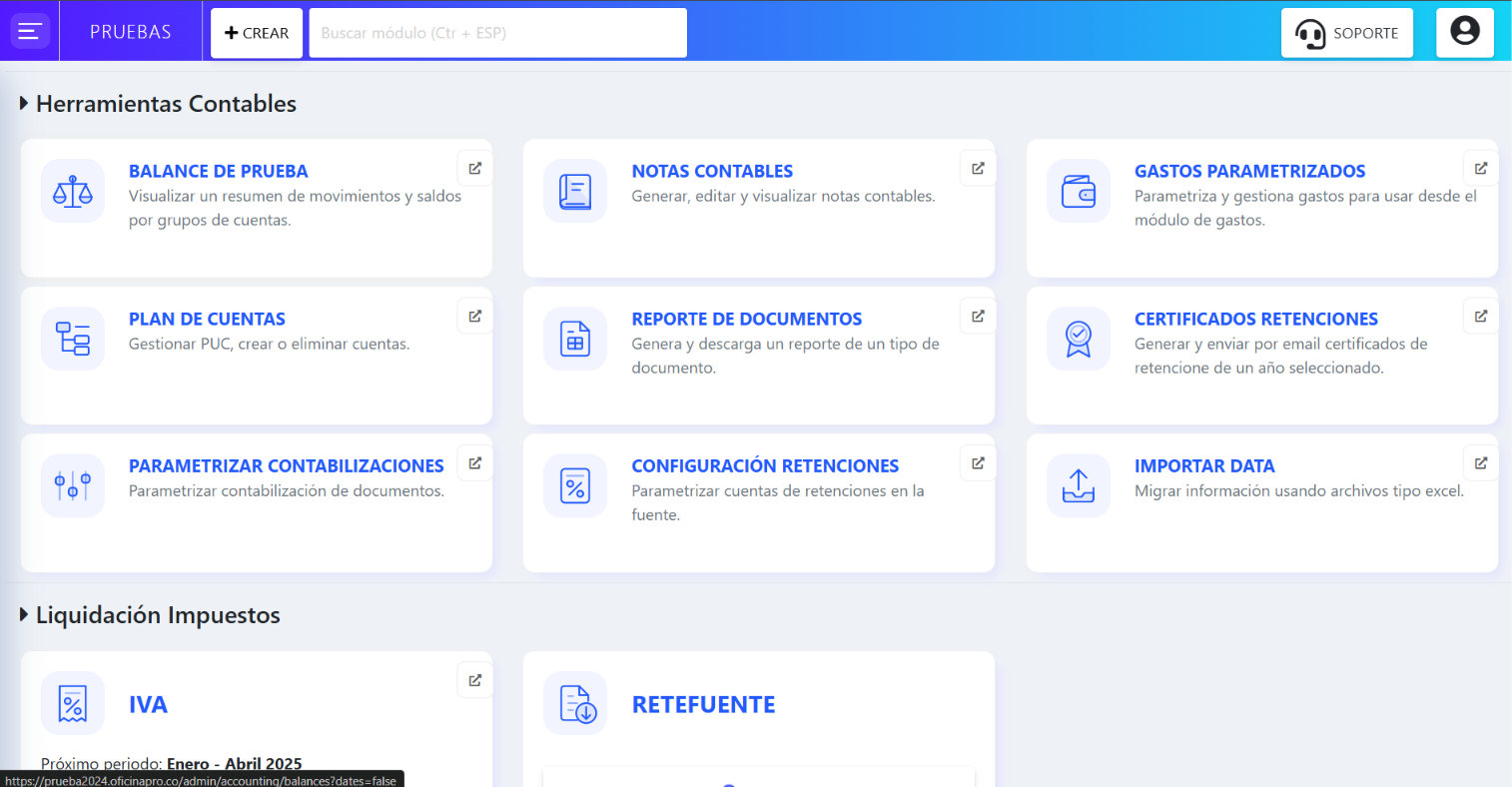
Task: Open the PLAN DE CUENTAS link
Action: [x=207, y=319]
